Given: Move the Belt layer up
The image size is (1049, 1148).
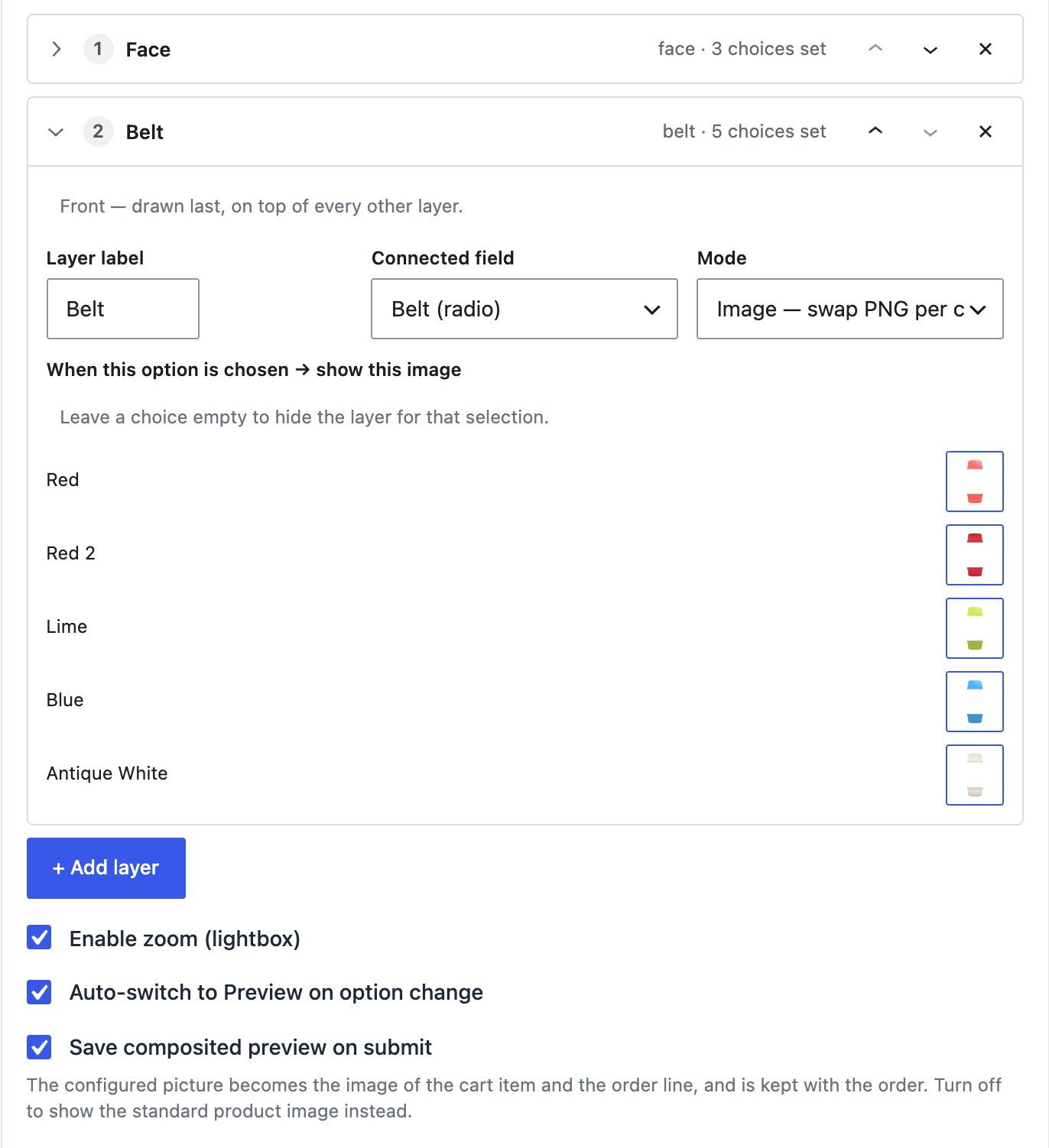Looking at the screenshot, I should click(875, 131).
